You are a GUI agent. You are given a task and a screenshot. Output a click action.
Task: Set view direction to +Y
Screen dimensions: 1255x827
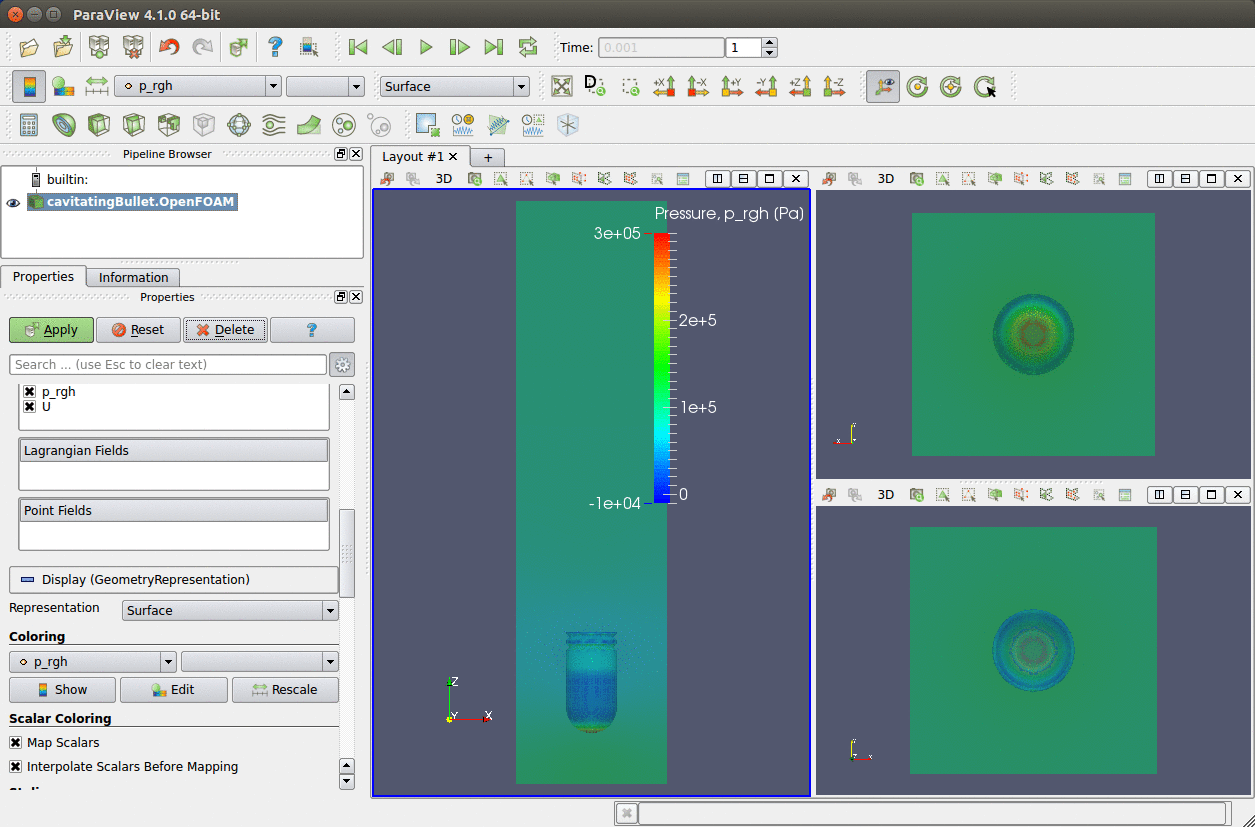(x=732, y=86)
